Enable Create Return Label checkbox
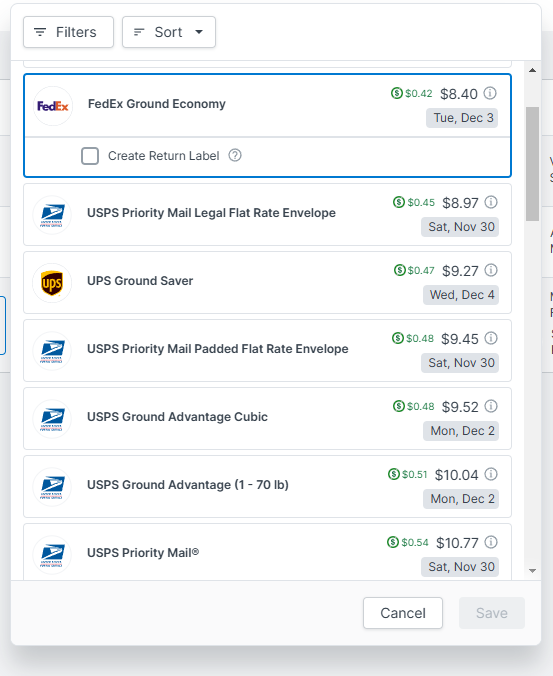Image resolution: width=553 pixels, height=676 pixels. pyautogui.click(x=90, y=156)
